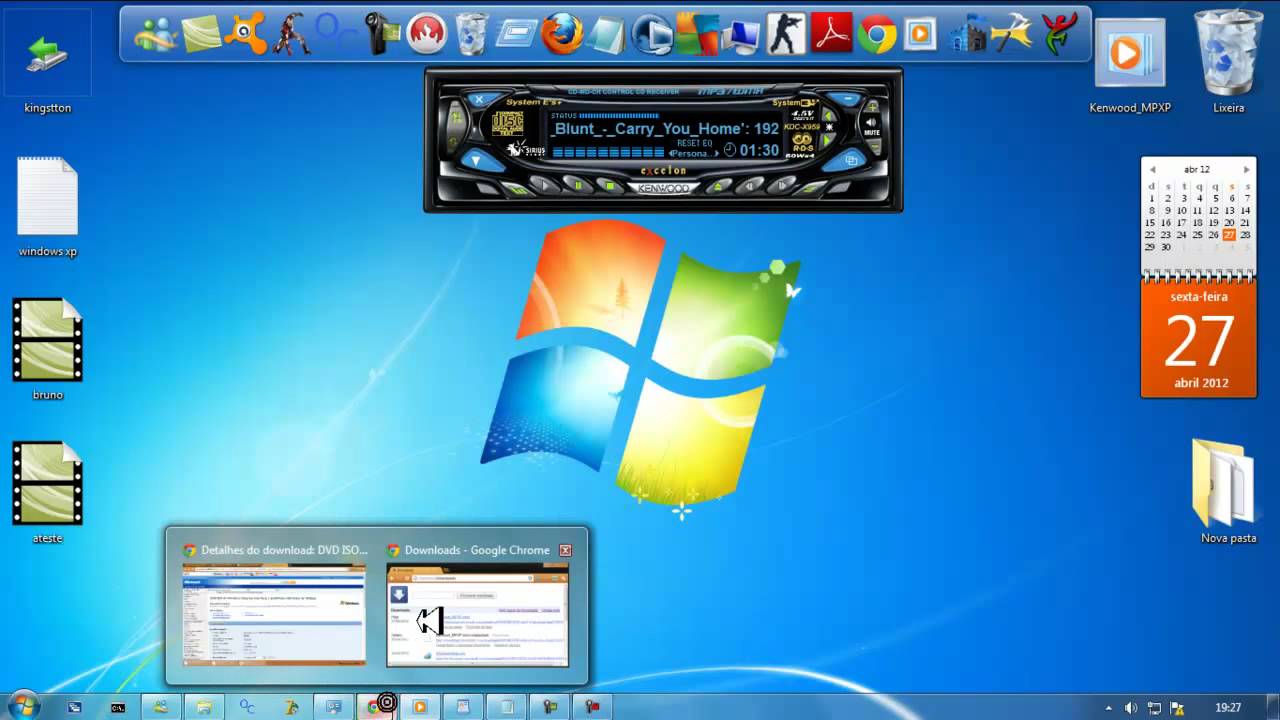The width and height of the screenshot is (1280, 720).
Task: Close the Kenwood player with X button
Action: tap(479, 99)
